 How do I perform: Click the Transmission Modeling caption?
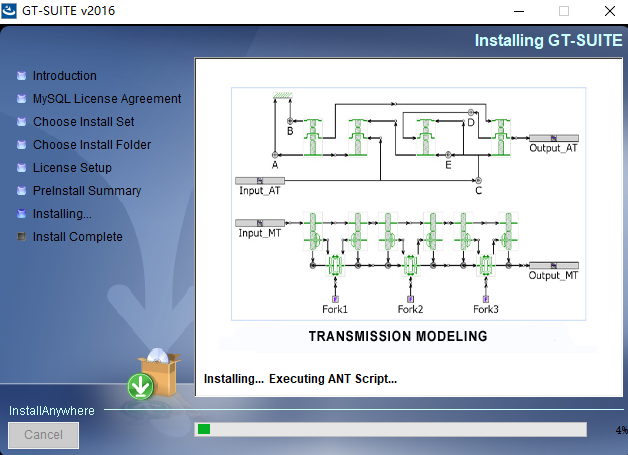point(397,337)
